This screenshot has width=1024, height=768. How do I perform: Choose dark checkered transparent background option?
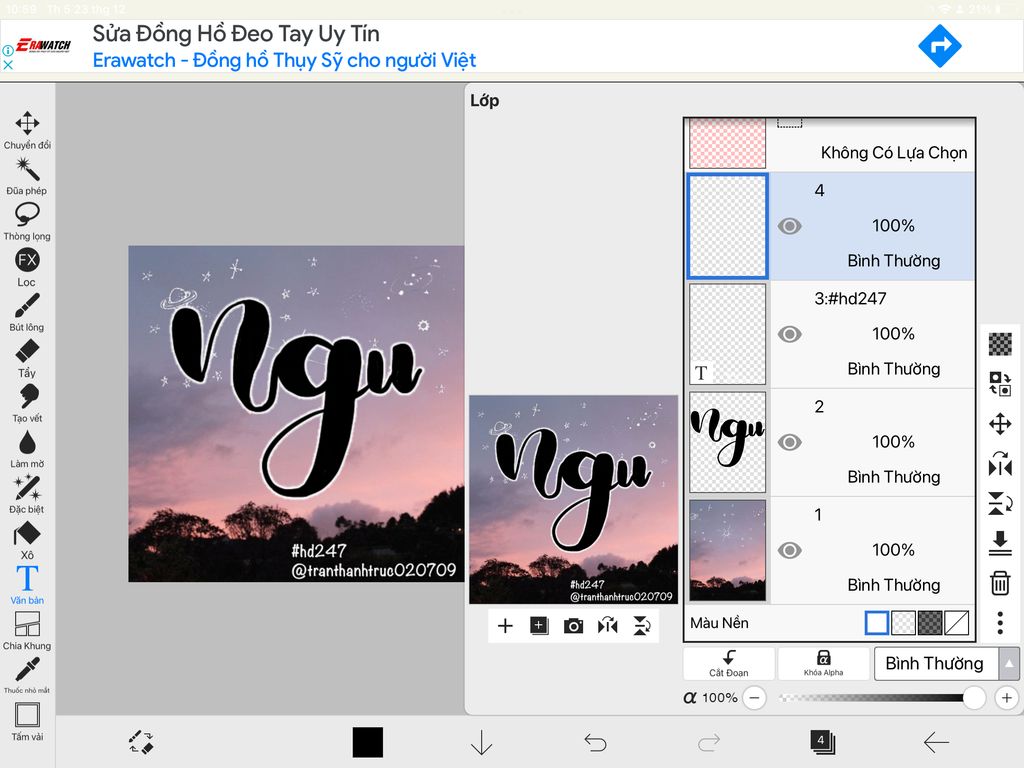930,623
